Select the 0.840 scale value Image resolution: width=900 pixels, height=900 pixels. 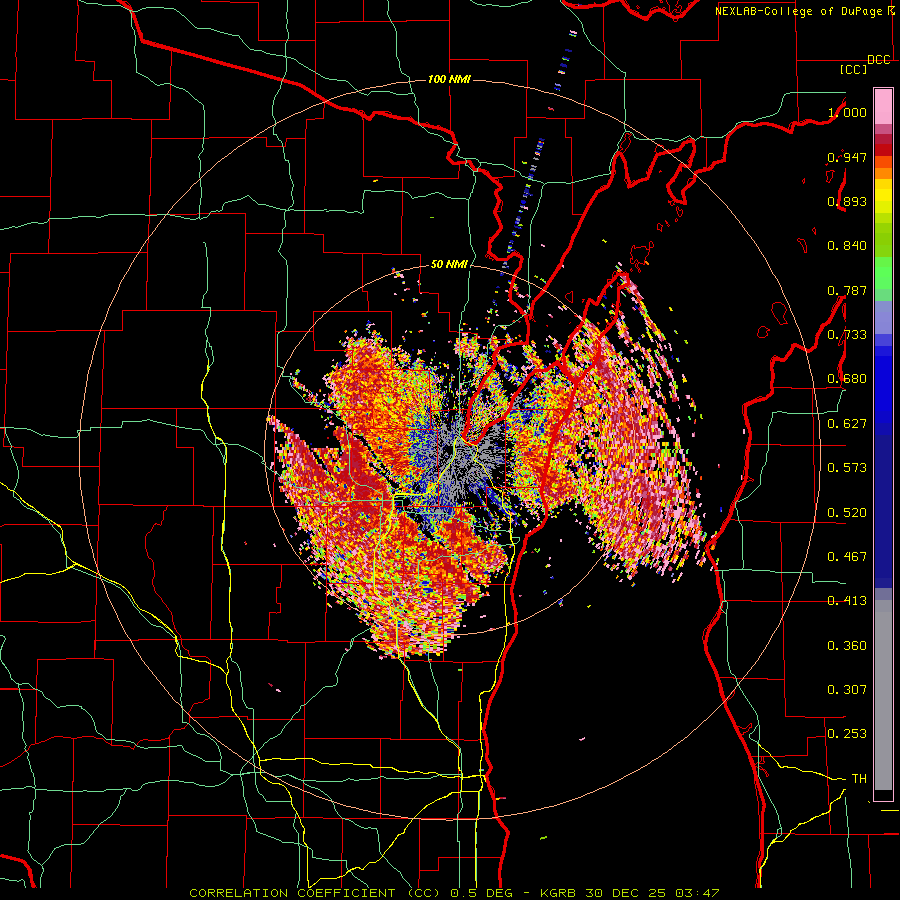[847, 245]
